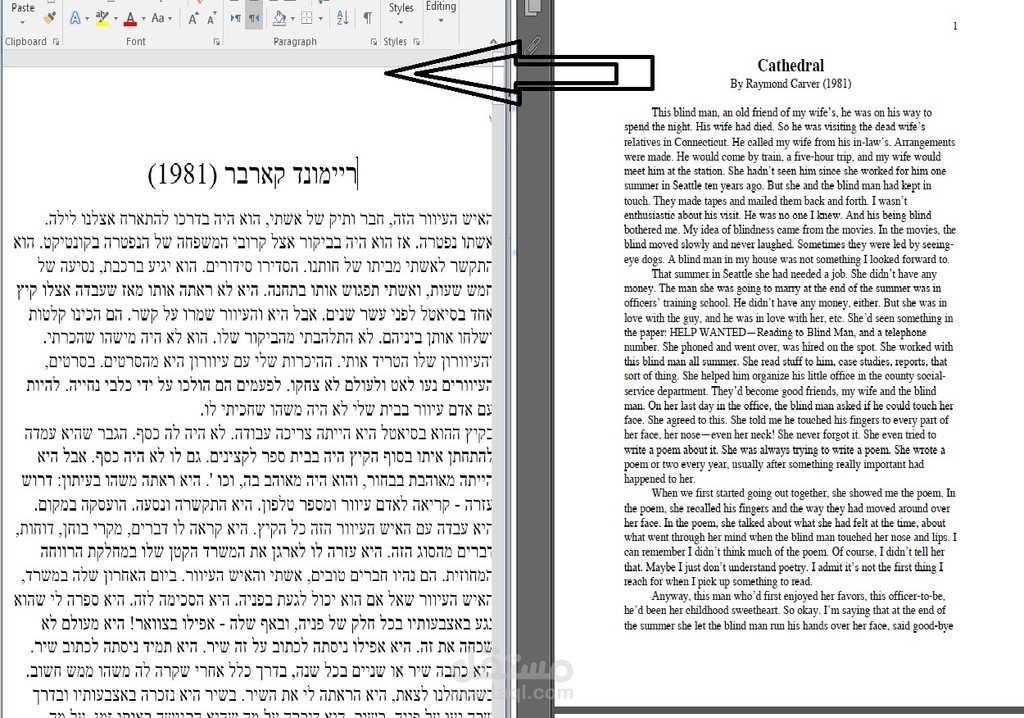Expand the Text Effects dropdown arrow
The height and width of the screenshot is (718, 1024).
[x=87, y=19]
